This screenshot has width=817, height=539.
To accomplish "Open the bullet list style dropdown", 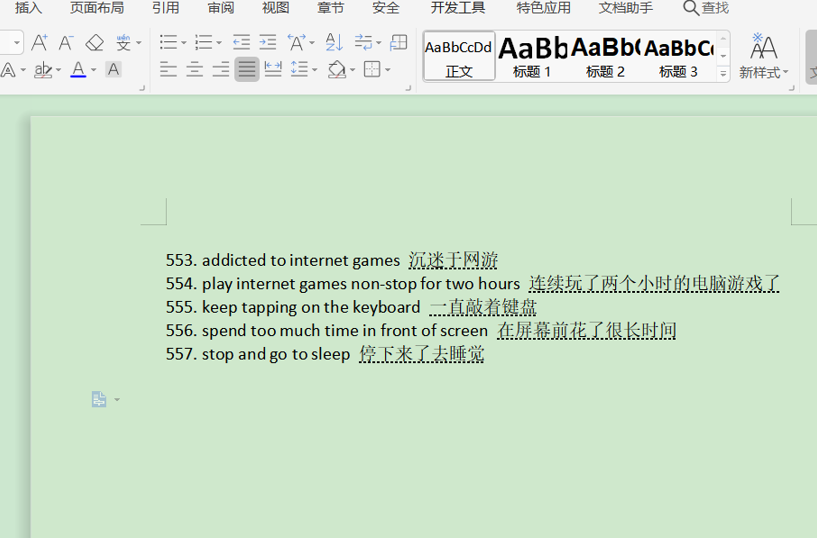I will 183,43.
